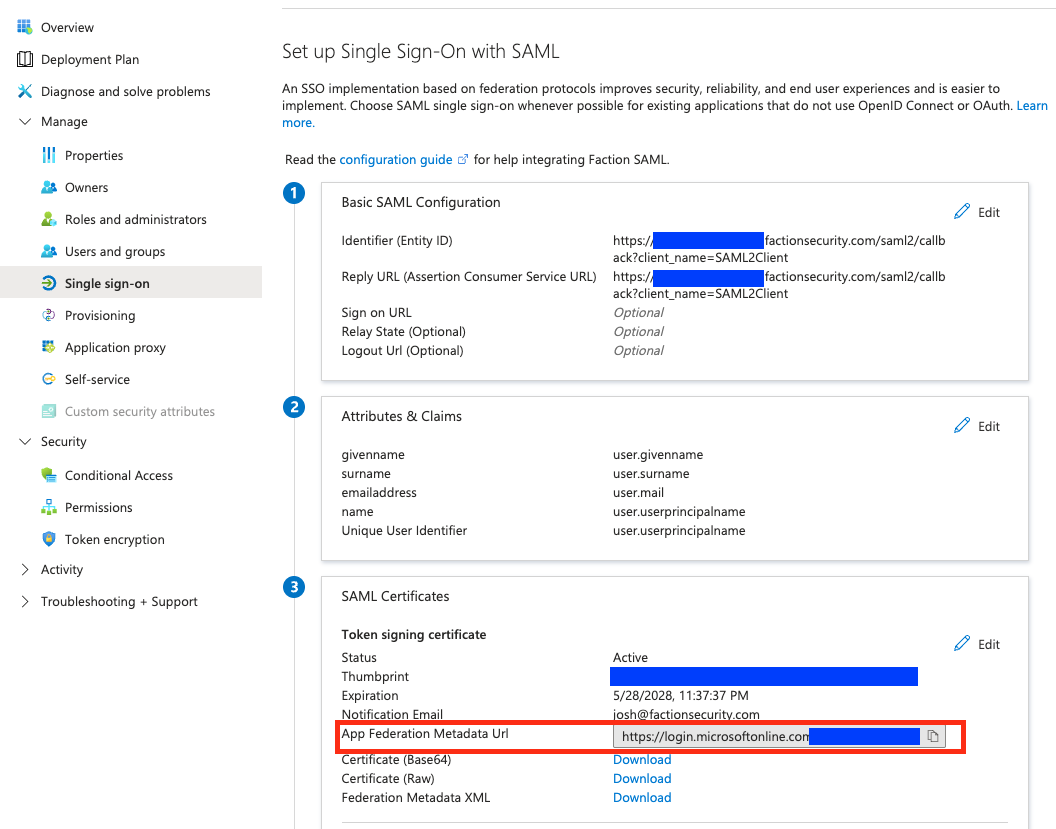The height and width of the screenshot is (829, 1056).
Task: Click the Security section label
Action: point(63,442)
